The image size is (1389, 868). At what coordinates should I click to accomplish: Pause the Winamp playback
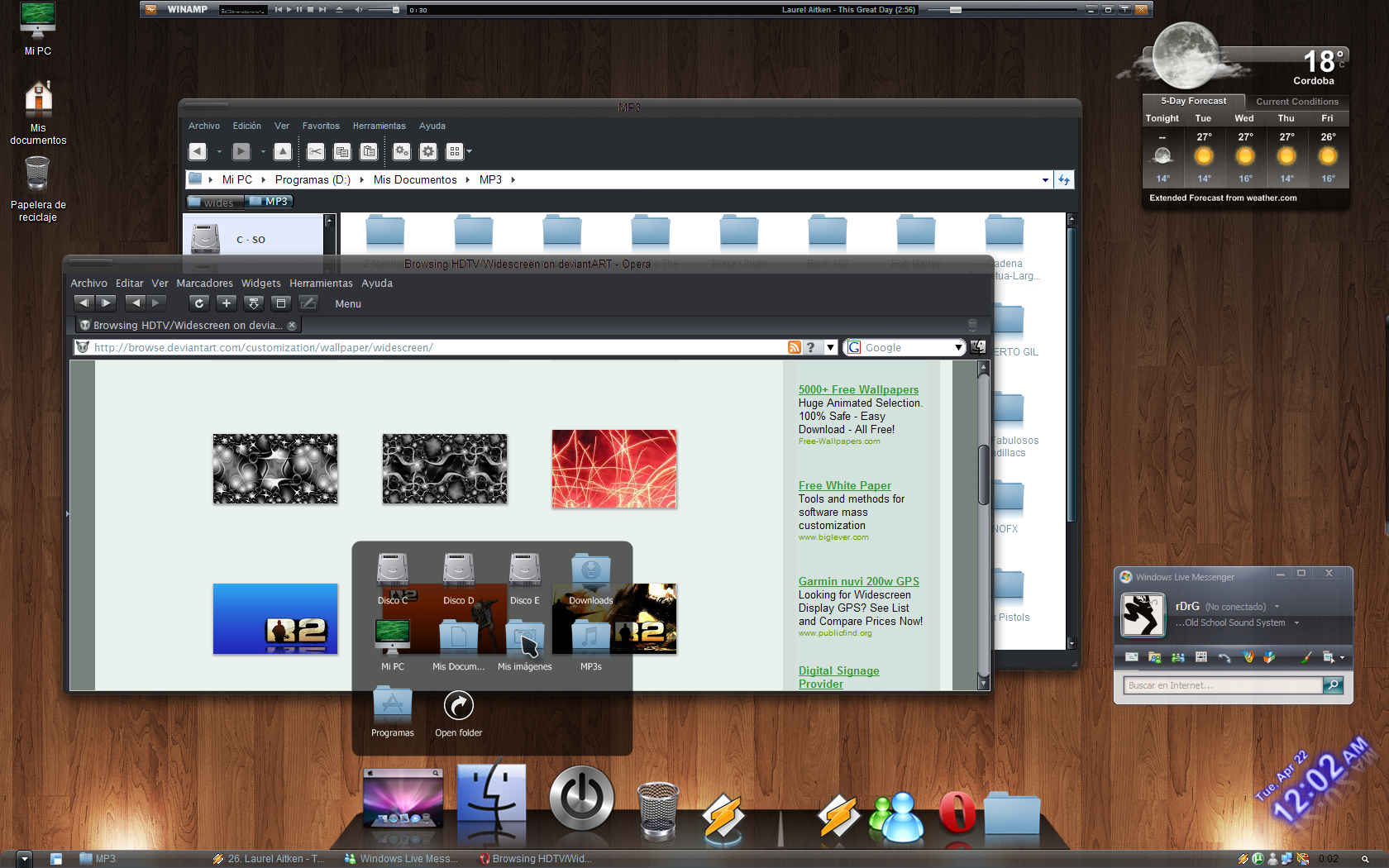[299, 9]
